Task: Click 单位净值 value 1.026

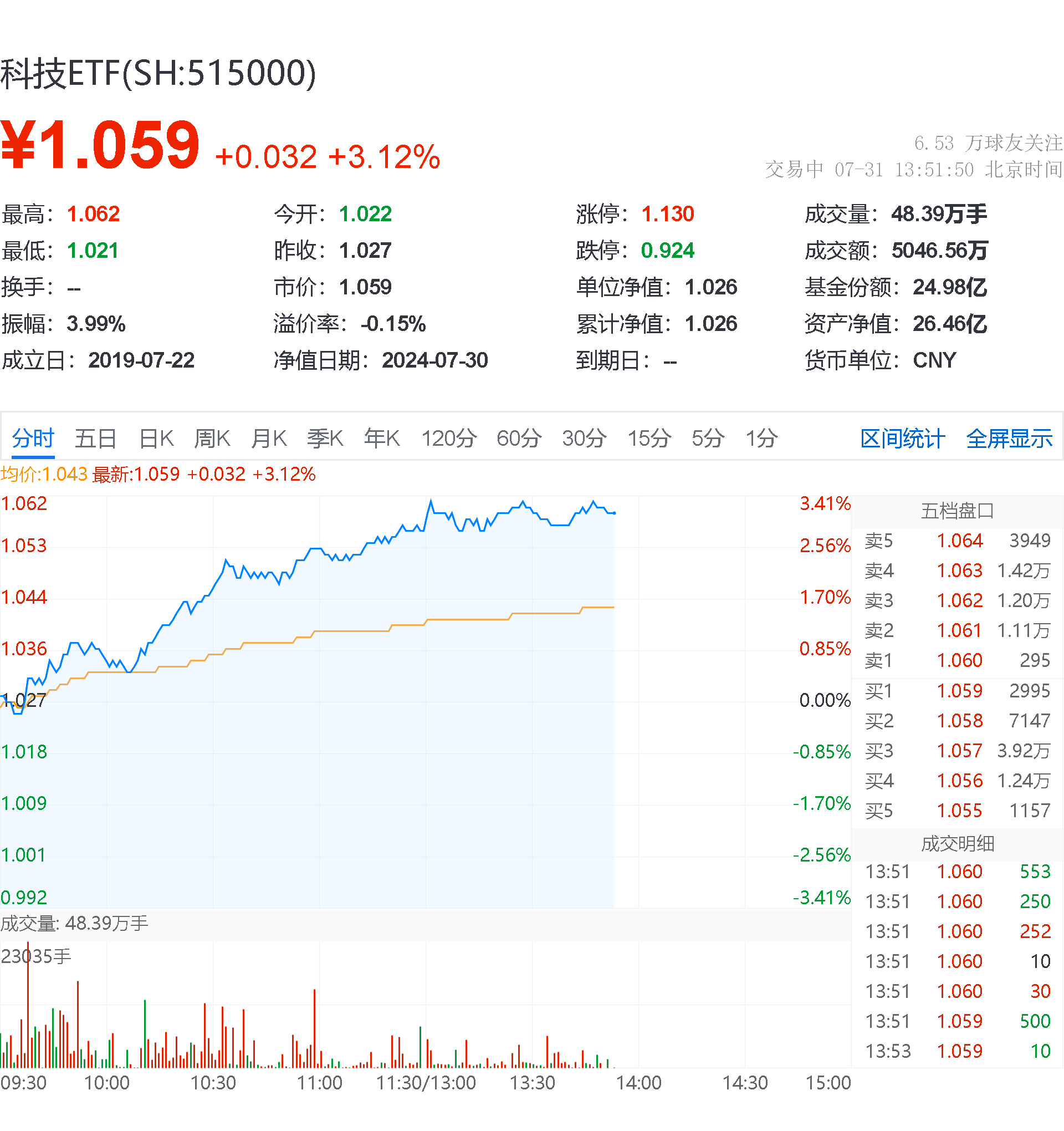Action: tap(711, 287)
